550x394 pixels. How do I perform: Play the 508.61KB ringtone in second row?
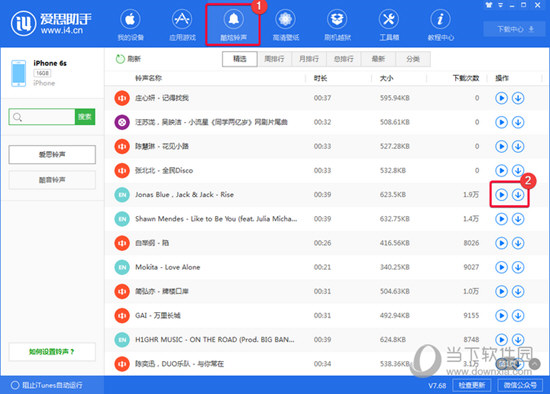502,122
